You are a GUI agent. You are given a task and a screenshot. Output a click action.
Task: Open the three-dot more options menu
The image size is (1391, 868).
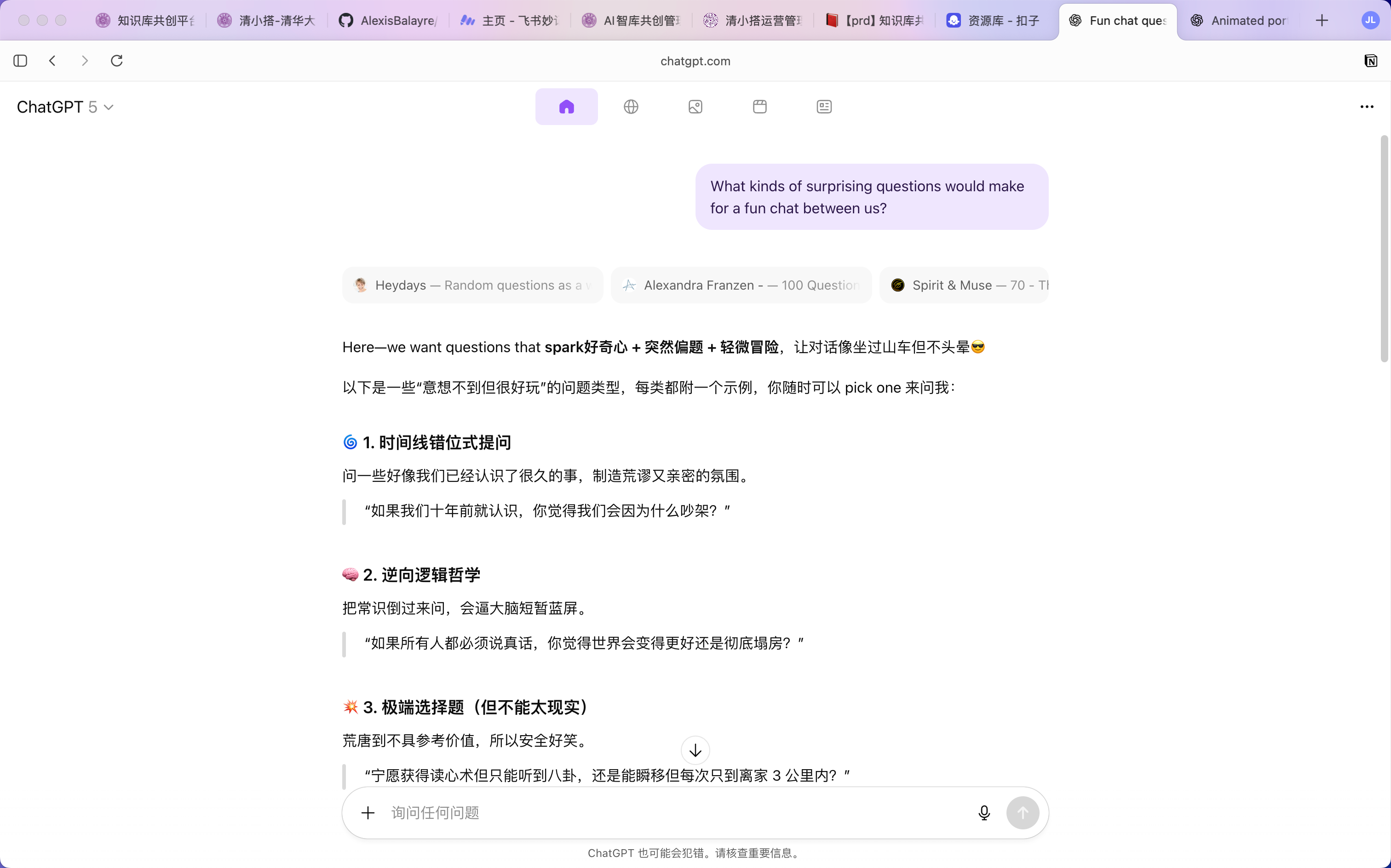pyautogui.click(x=1366, y=107)
